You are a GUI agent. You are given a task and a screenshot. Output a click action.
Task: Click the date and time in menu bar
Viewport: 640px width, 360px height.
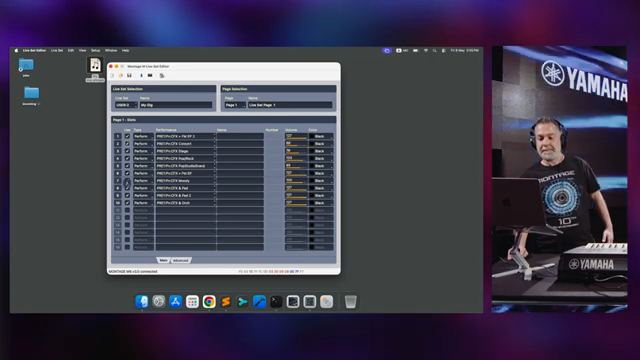(464, 51)
